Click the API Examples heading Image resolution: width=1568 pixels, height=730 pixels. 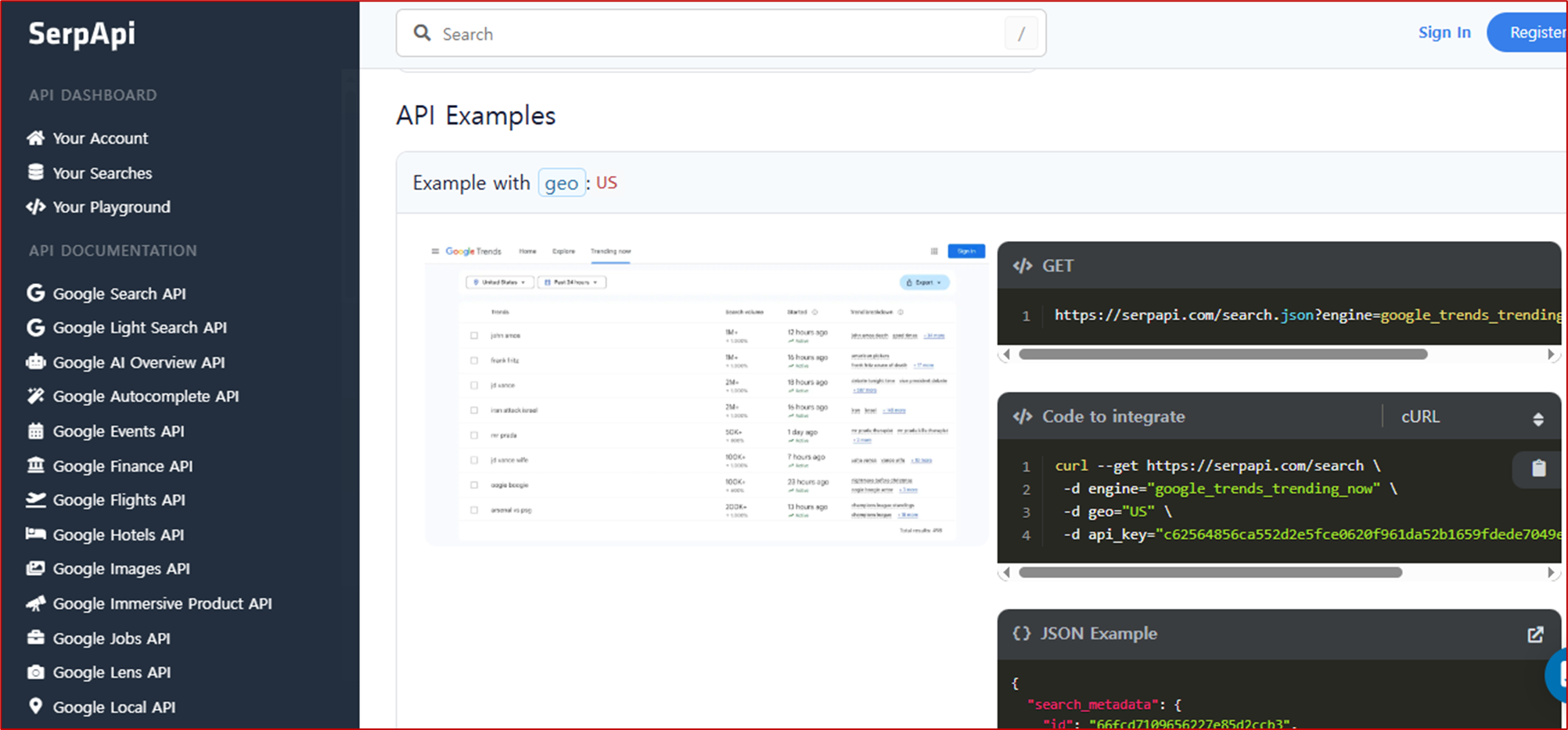click(476, 116)
